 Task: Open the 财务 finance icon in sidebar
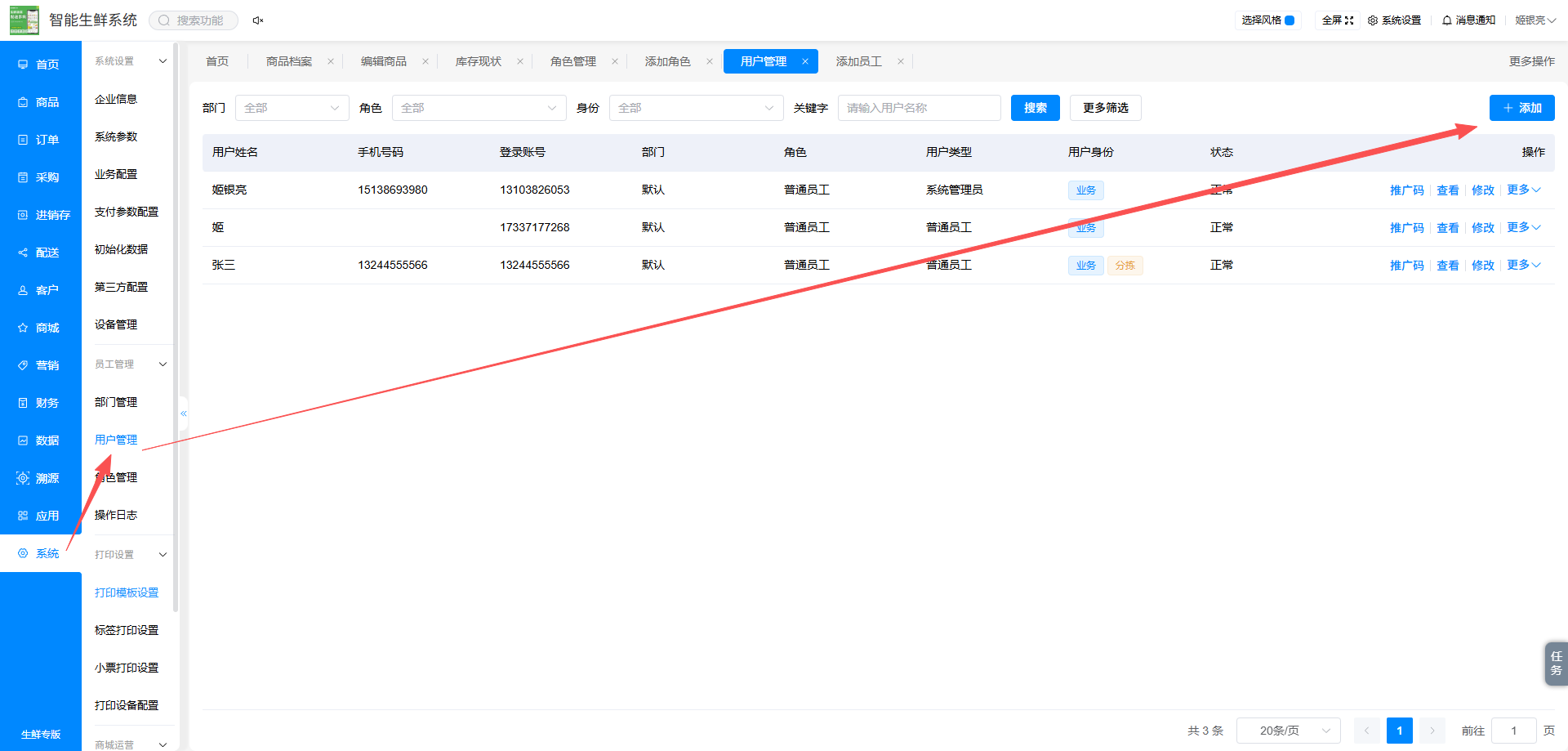(x=23, y=403)
